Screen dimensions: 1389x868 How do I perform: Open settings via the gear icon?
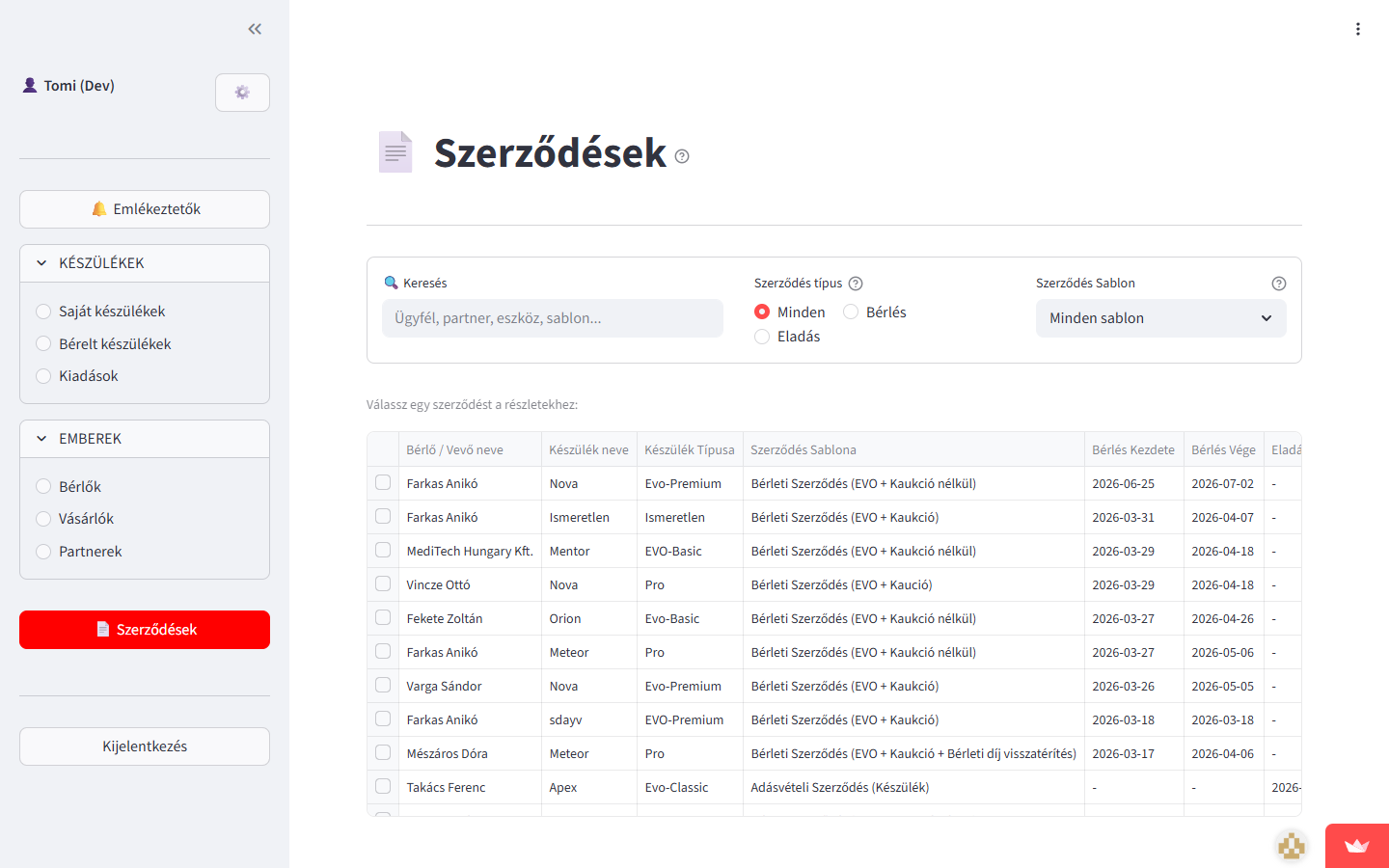pos(242,93)
